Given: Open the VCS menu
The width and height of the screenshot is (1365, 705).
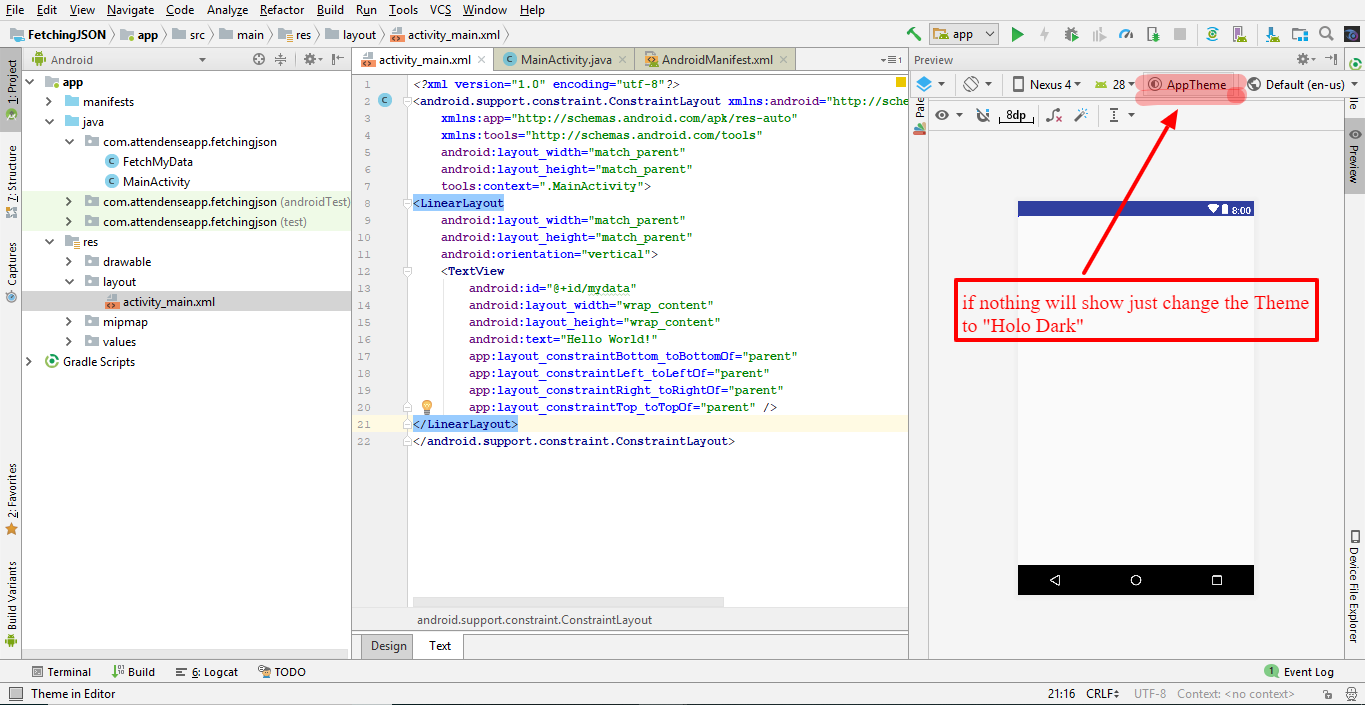Looking at the screenshot, I should point(440,10).
